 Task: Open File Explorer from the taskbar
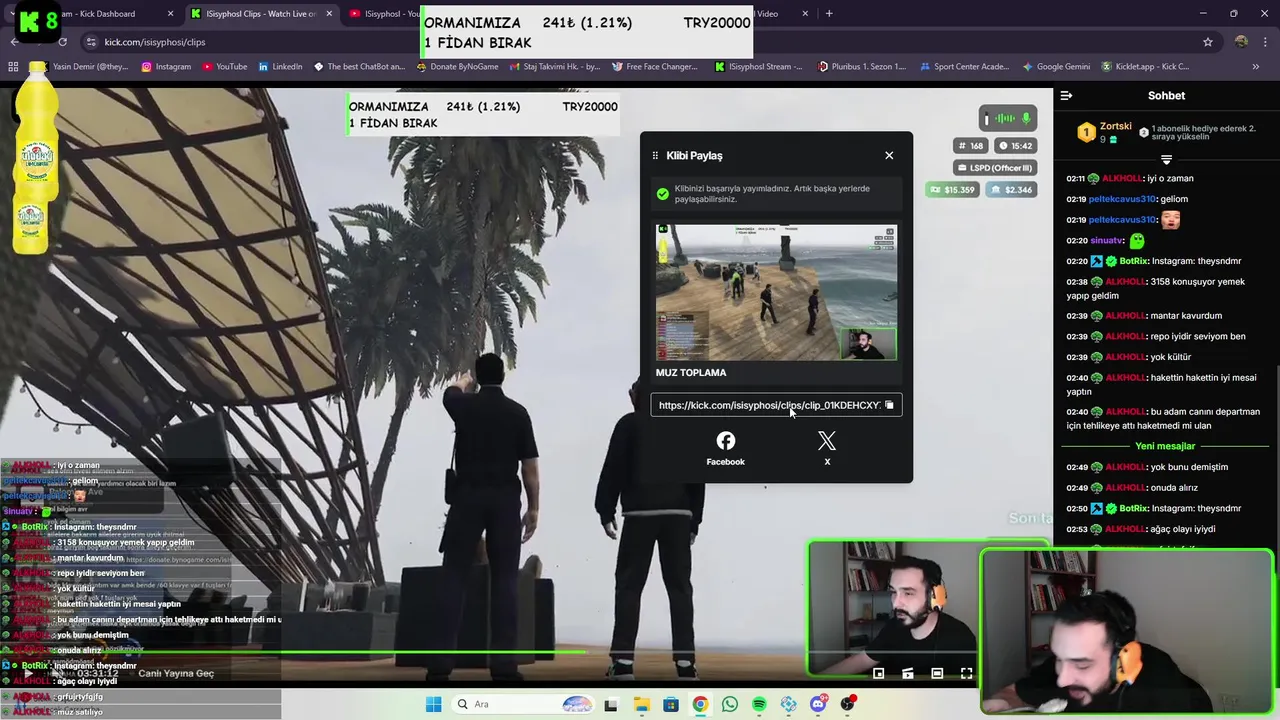[641, 704]
